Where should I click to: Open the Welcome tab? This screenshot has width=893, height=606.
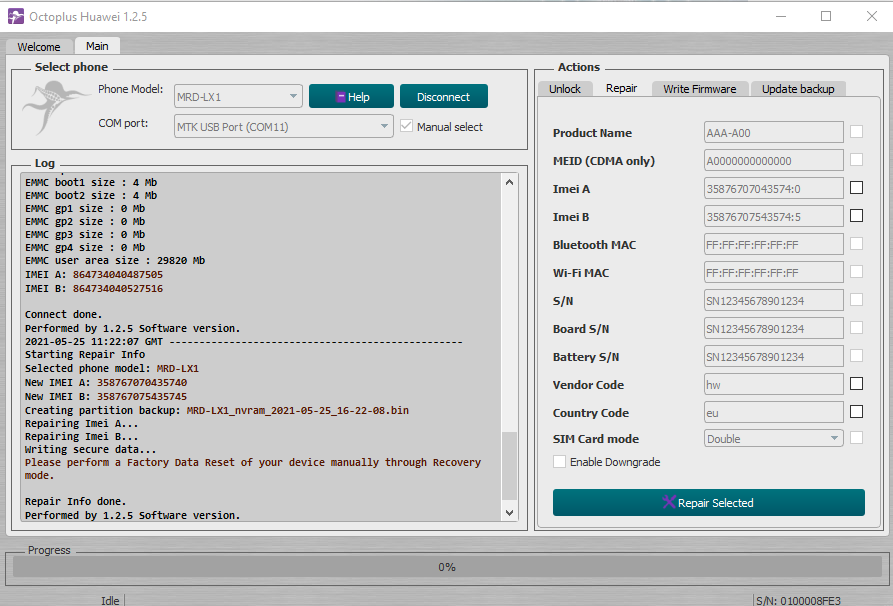click(39, 47)
